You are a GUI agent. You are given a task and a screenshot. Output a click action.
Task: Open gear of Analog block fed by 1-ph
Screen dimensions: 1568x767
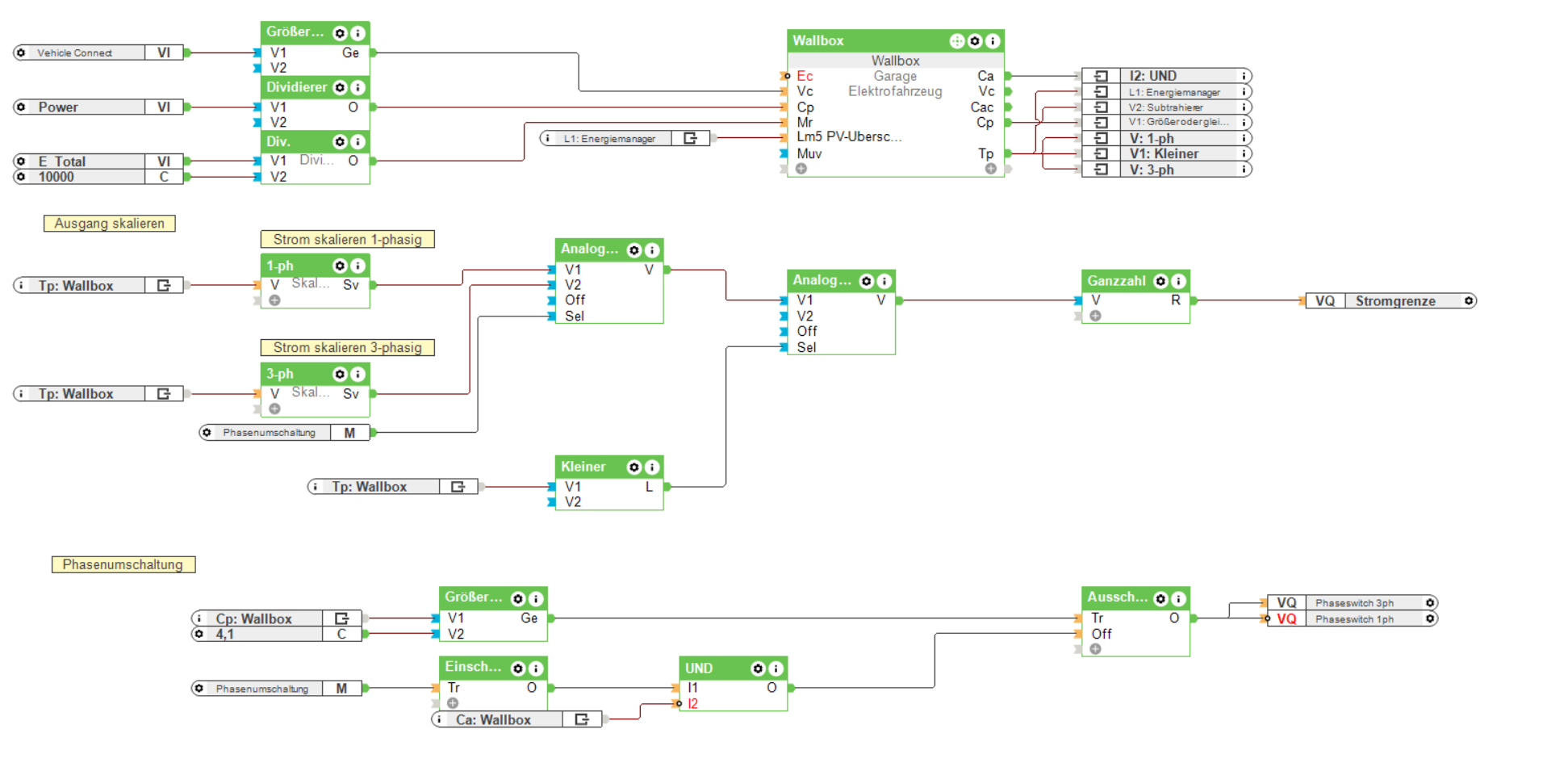634,250
